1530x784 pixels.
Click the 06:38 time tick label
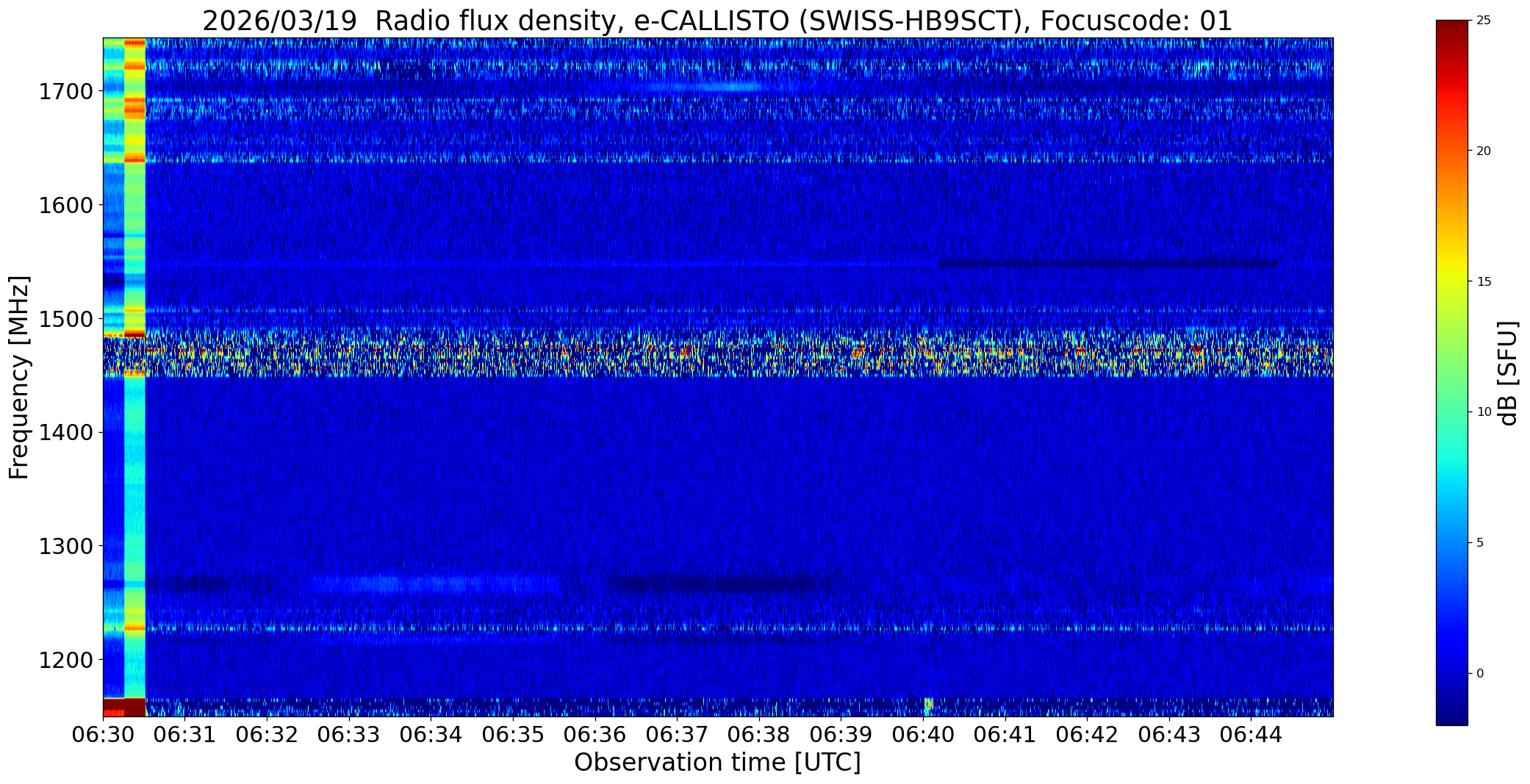coord(759,735)
